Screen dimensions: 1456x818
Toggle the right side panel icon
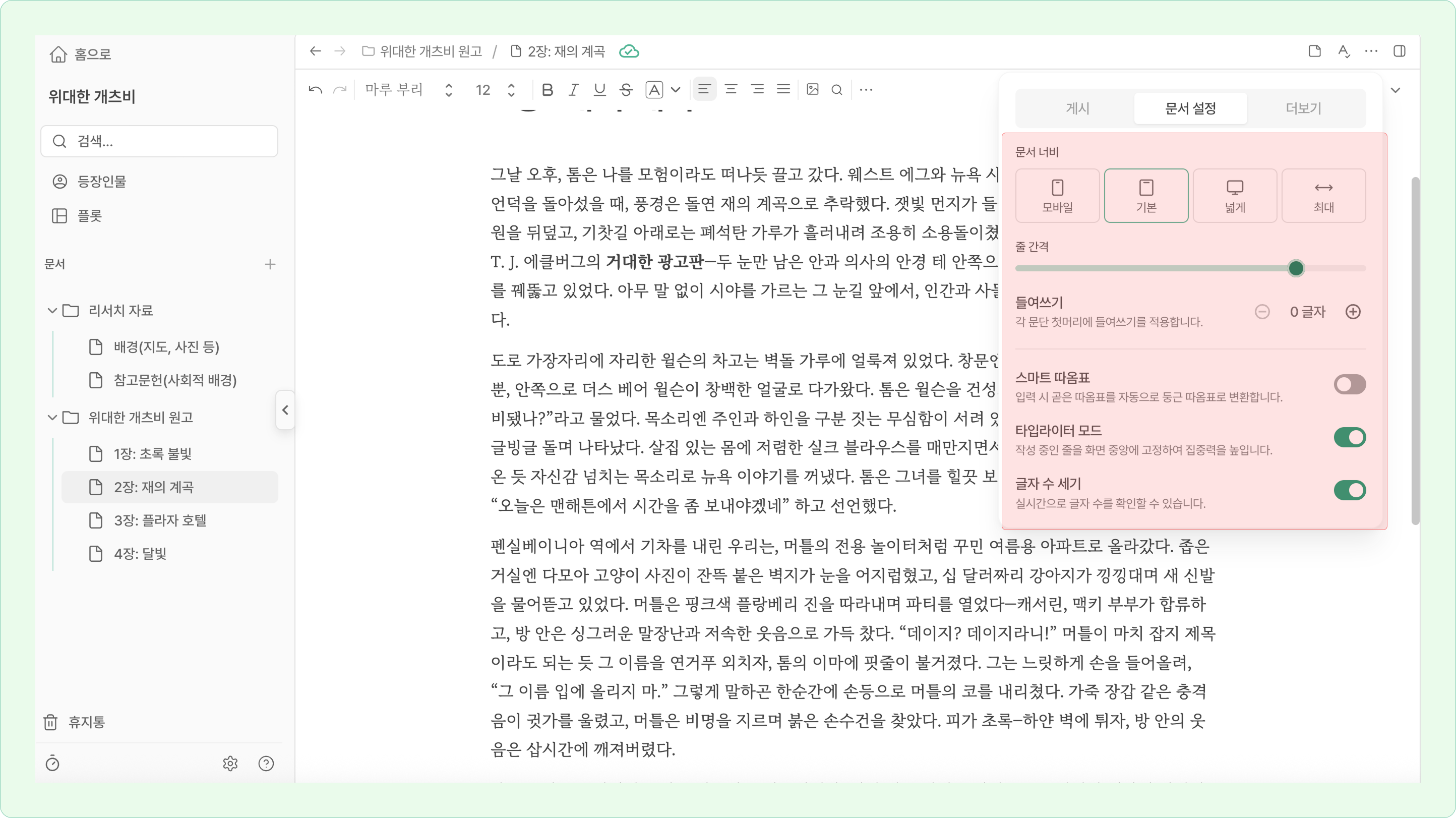tap(1400, 51)
